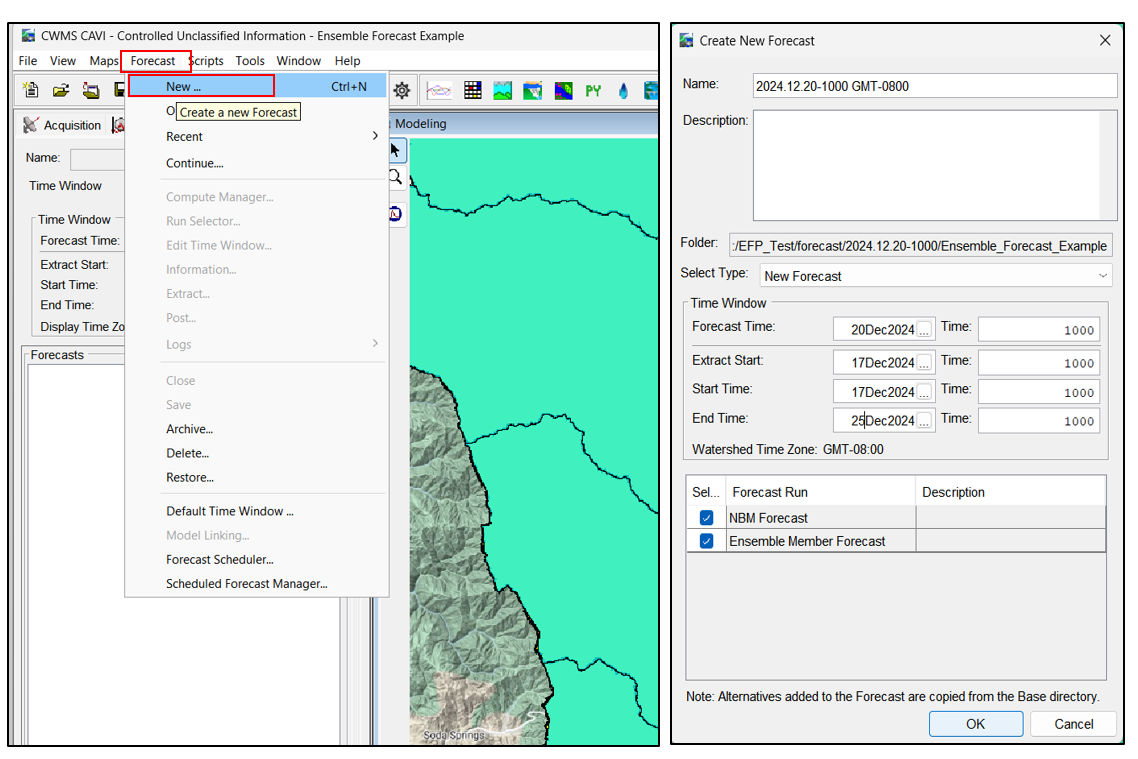The height and width of the screenshot is (759, 1138).
Task: Click the blue water drop toolbar icon
Action: point(623,91)
